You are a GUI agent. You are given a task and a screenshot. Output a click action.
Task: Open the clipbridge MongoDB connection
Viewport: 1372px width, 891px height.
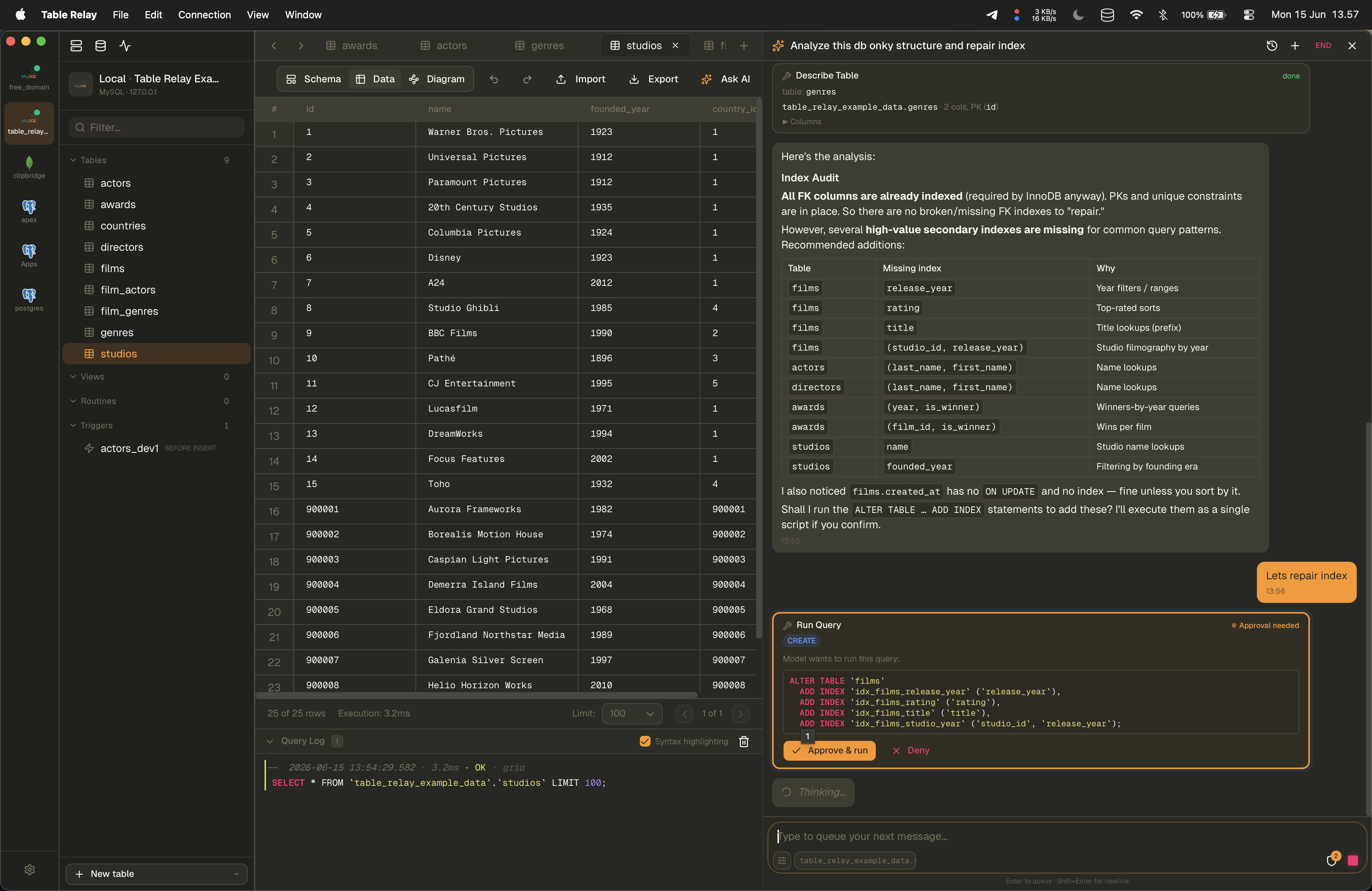pos(29,167)
